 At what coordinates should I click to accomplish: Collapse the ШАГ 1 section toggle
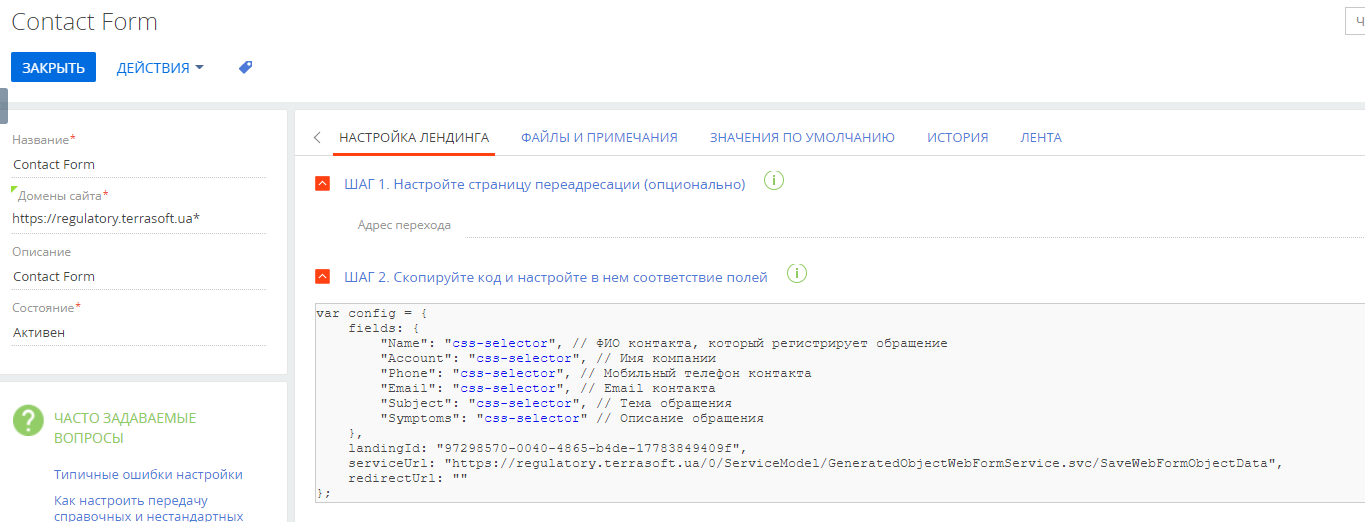[x=322, y=184]
